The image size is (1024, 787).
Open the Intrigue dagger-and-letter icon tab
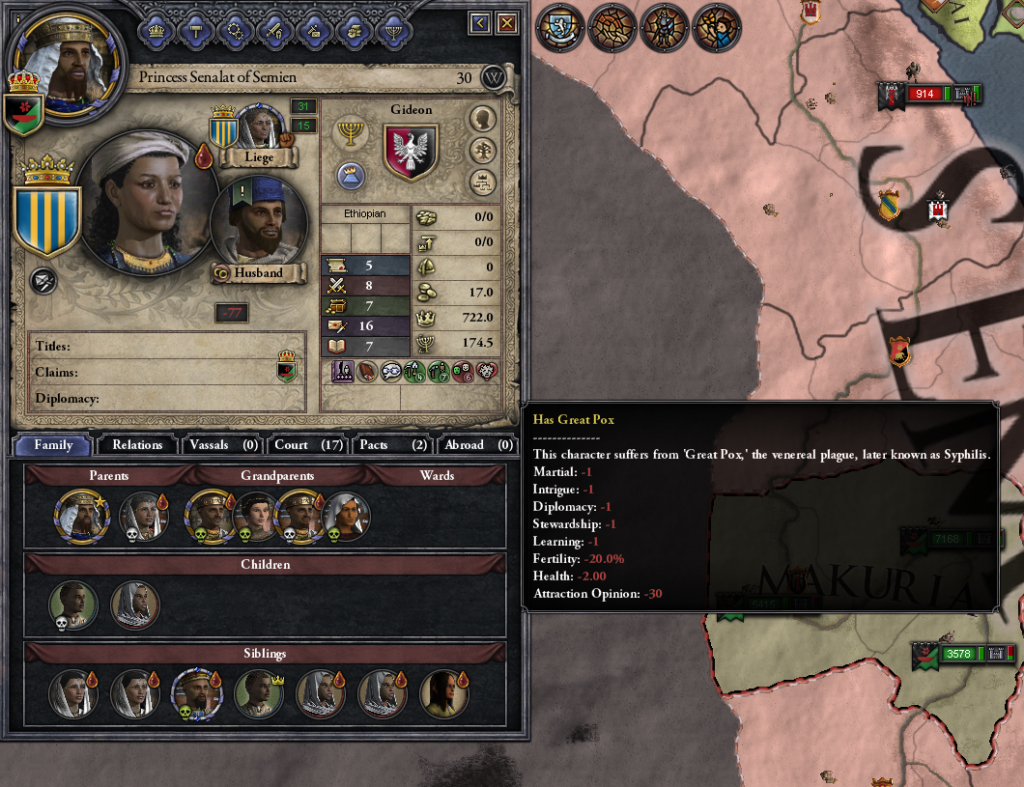[315, 31]
